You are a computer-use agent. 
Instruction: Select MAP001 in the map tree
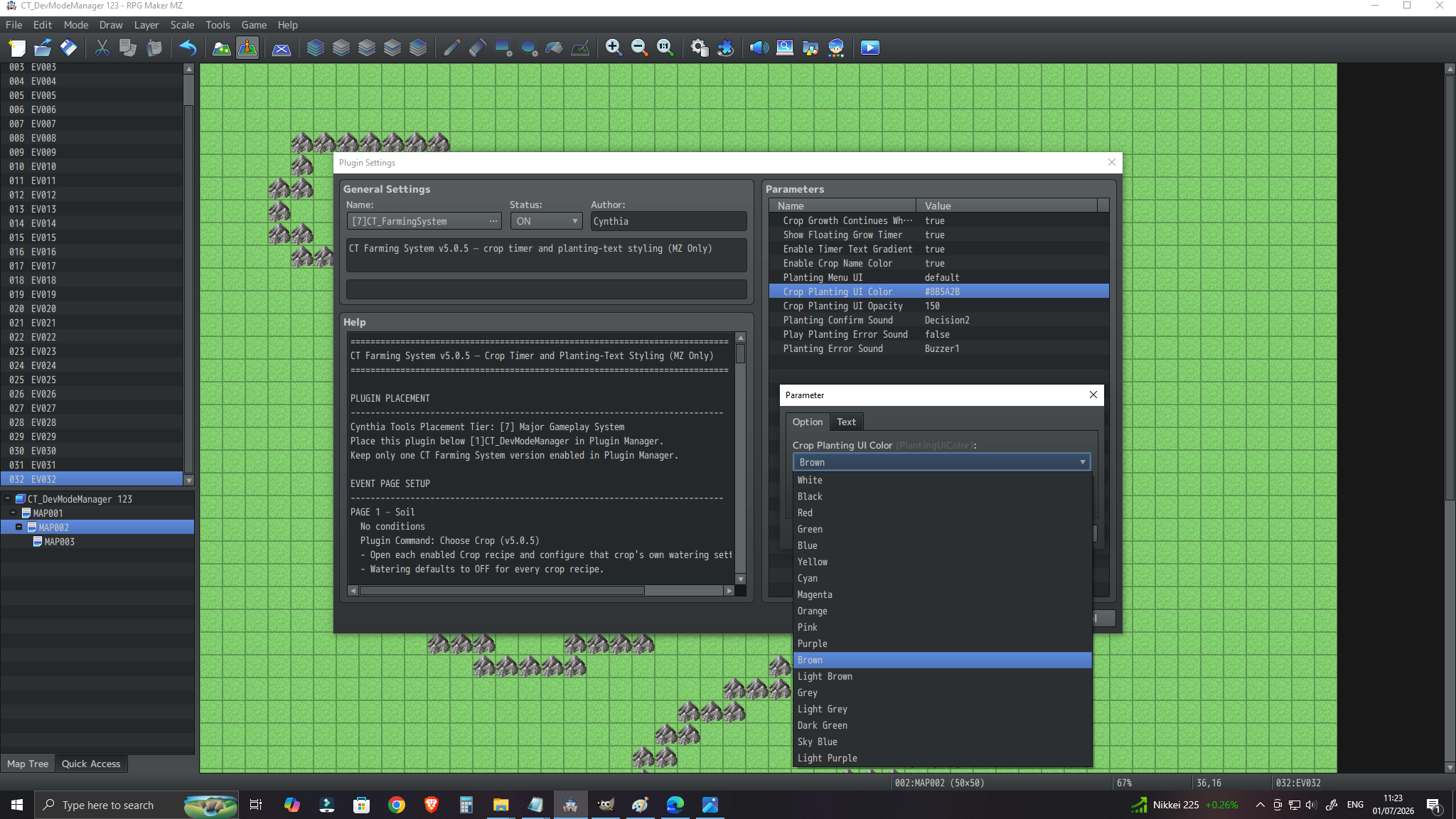(x=48, y=513)
